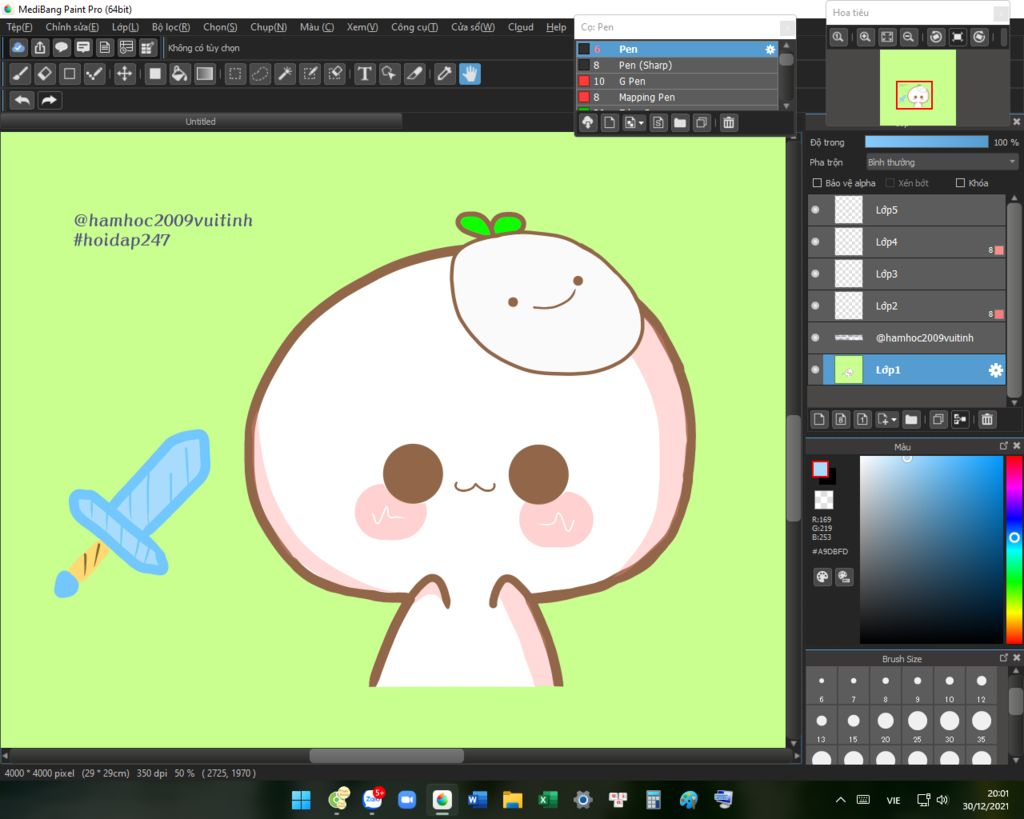Open Pen brush settings gear
Viewport: 1024px width, 819px height.
770,49
